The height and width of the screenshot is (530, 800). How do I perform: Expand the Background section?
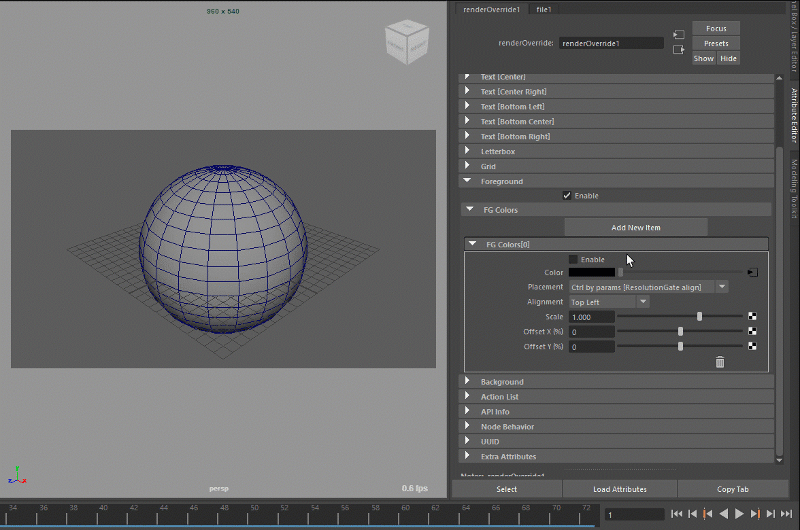(x=502, y=382)
